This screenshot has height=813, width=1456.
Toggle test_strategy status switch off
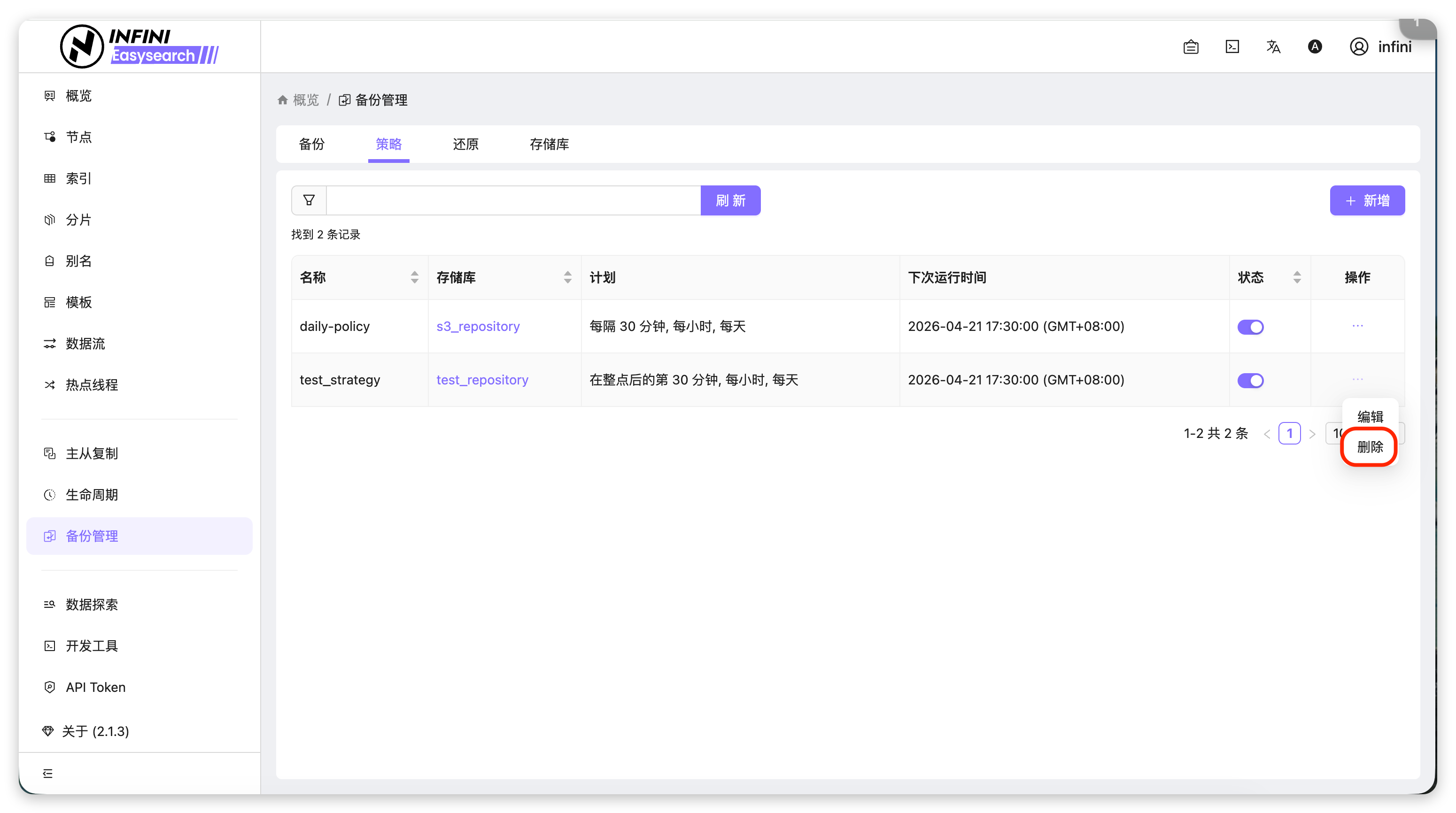pos(1250,380)
